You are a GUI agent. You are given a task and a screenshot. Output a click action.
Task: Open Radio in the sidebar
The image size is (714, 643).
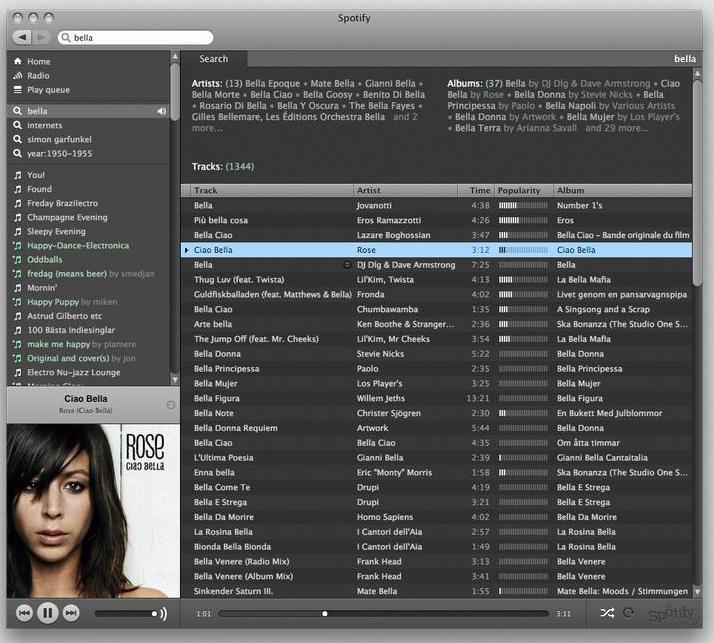[38, 76]
